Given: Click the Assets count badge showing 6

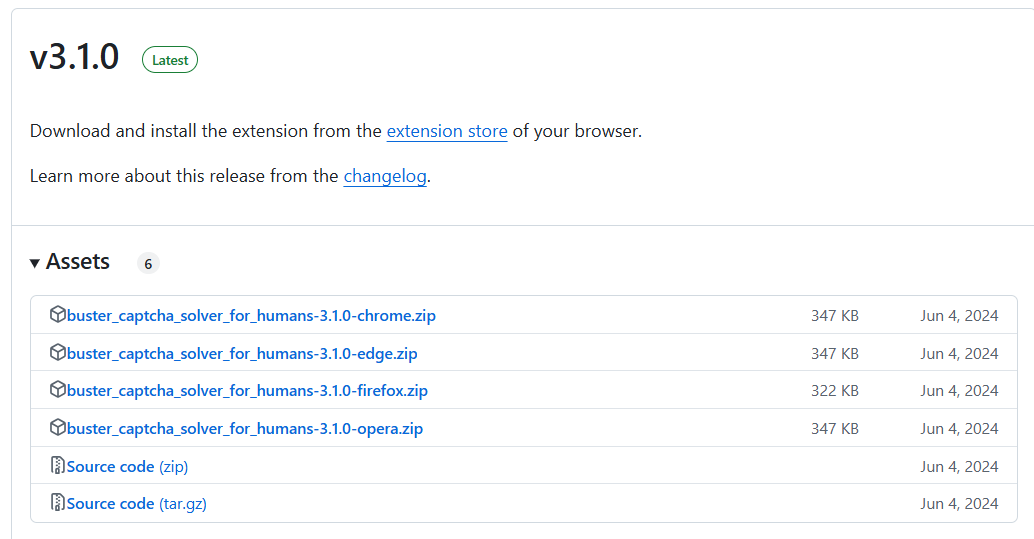Looking at the screenshot, I should pyautogui.click(x=148, y=264).
